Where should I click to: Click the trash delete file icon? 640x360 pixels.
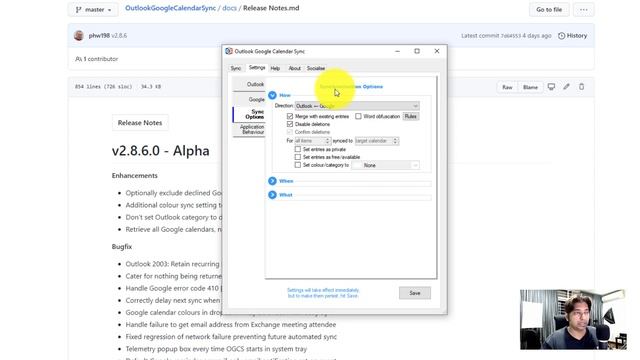pos(582,87)
